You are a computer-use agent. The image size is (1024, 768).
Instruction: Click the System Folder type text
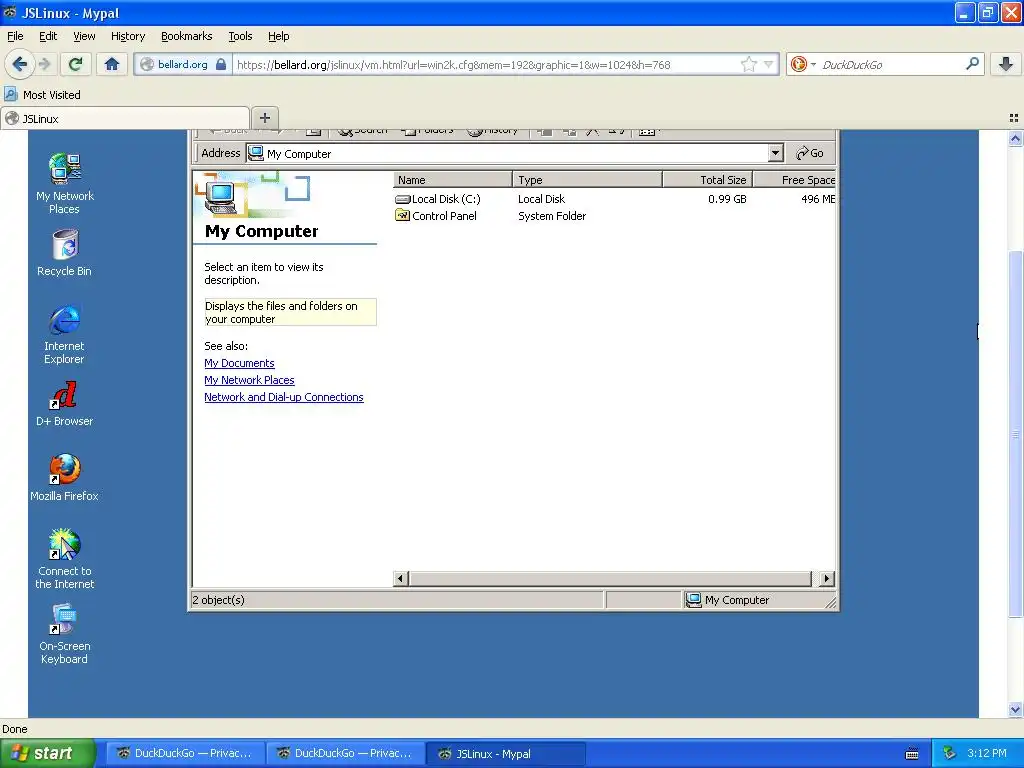(552, 216)
